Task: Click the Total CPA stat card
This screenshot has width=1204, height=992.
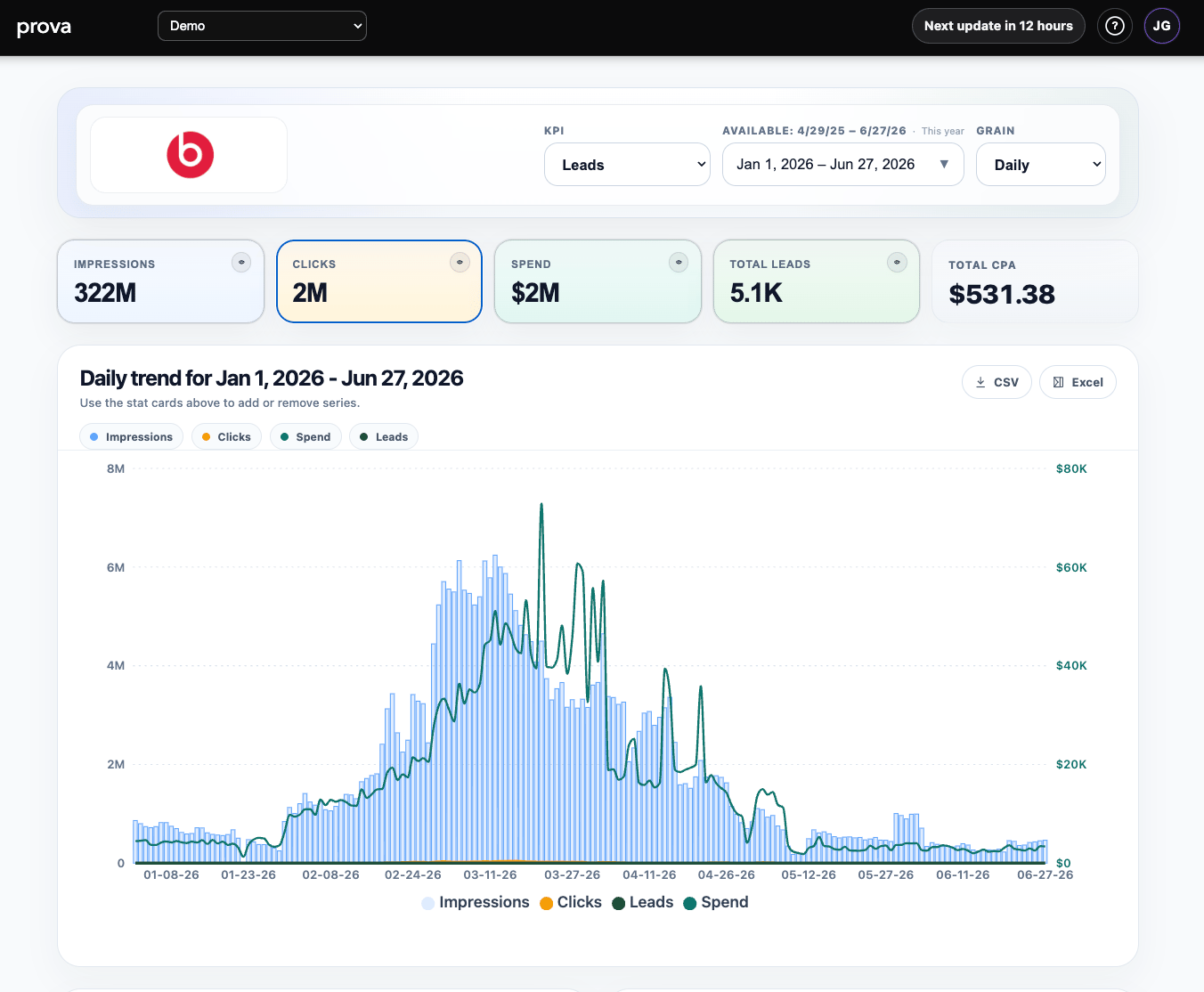Action: point(1035,281)
